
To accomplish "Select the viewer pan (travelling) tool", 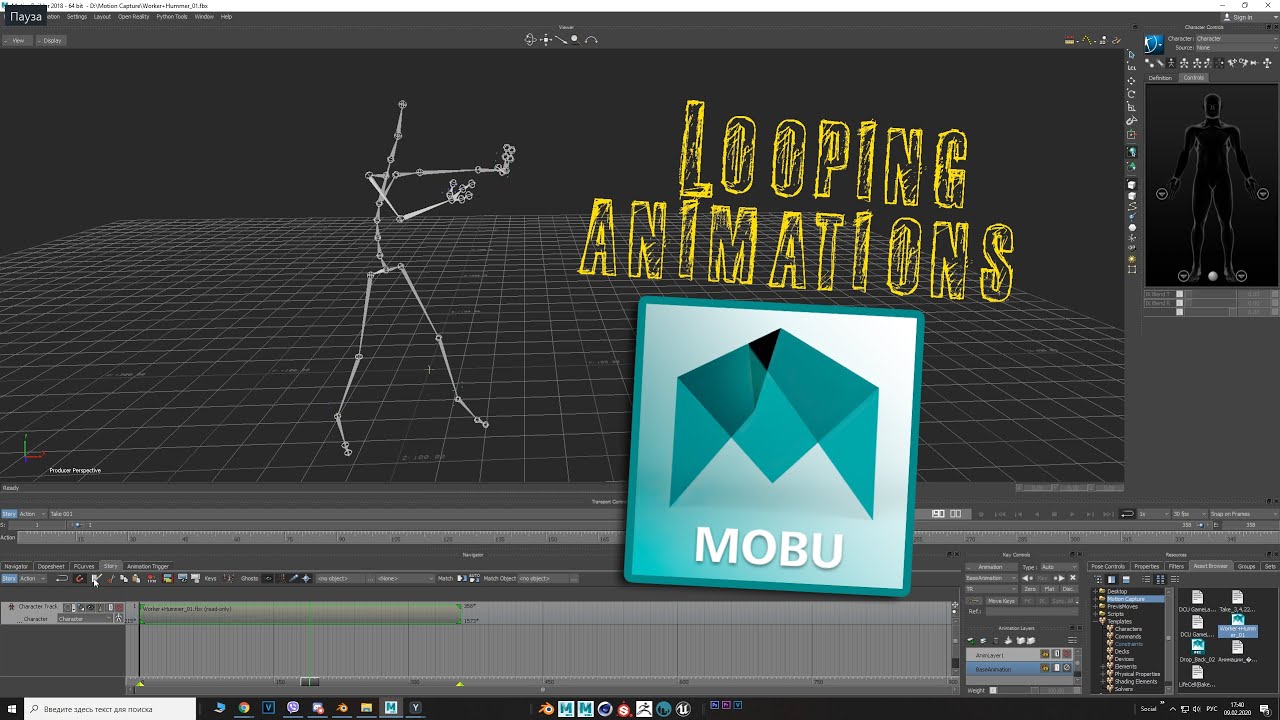I will 546,40.
